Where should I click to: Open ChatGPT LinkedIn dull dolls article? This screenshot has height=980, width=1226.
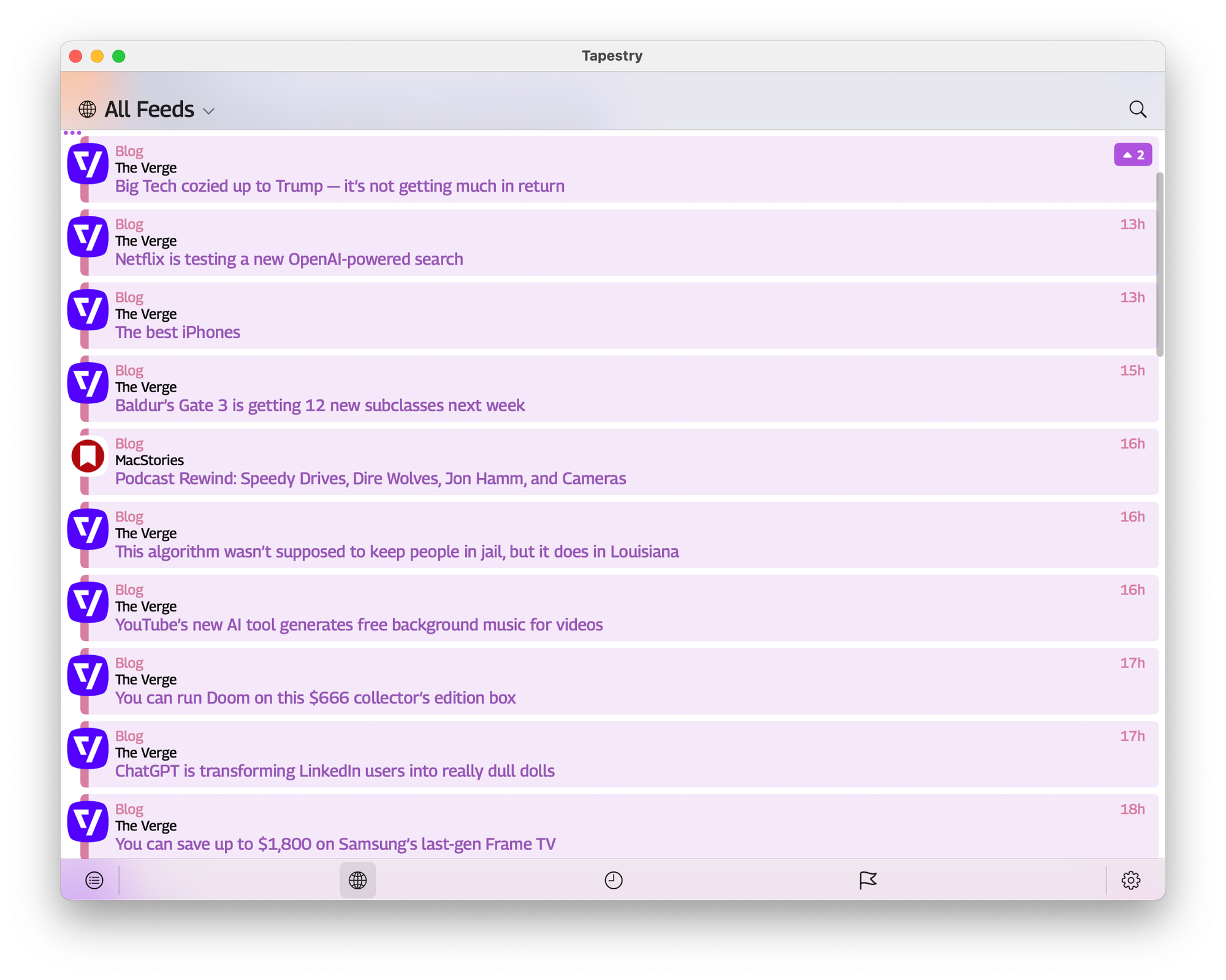(x=335, y=770)
